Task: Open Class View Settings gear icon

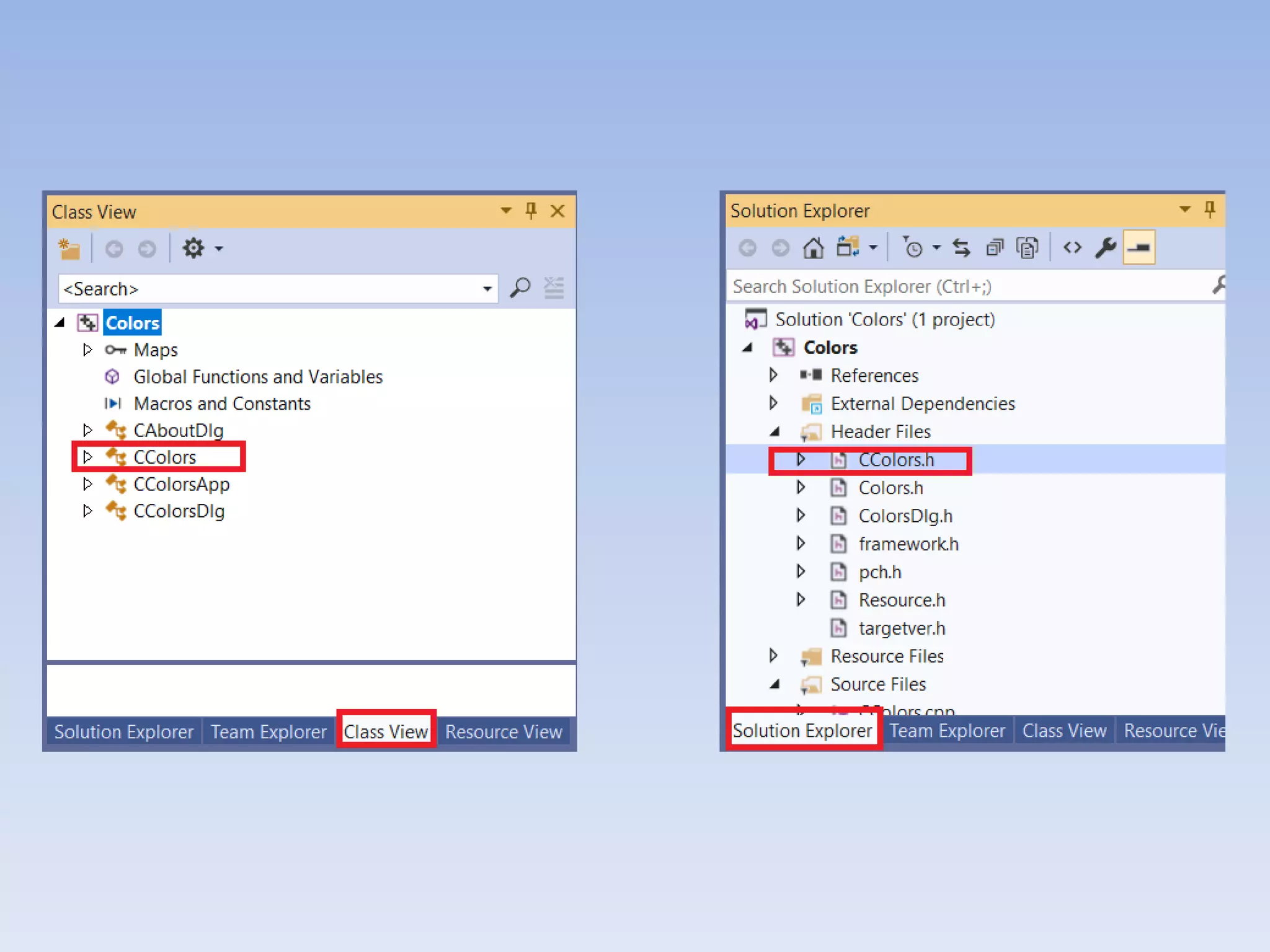Action: (193, 249)
